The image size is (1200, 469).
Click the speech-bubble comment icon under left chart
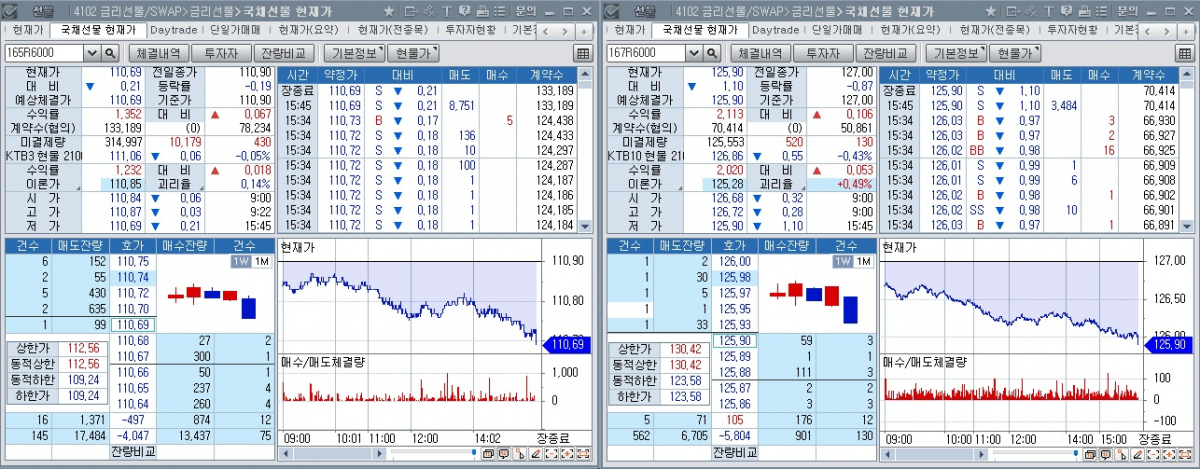(503, 453)
